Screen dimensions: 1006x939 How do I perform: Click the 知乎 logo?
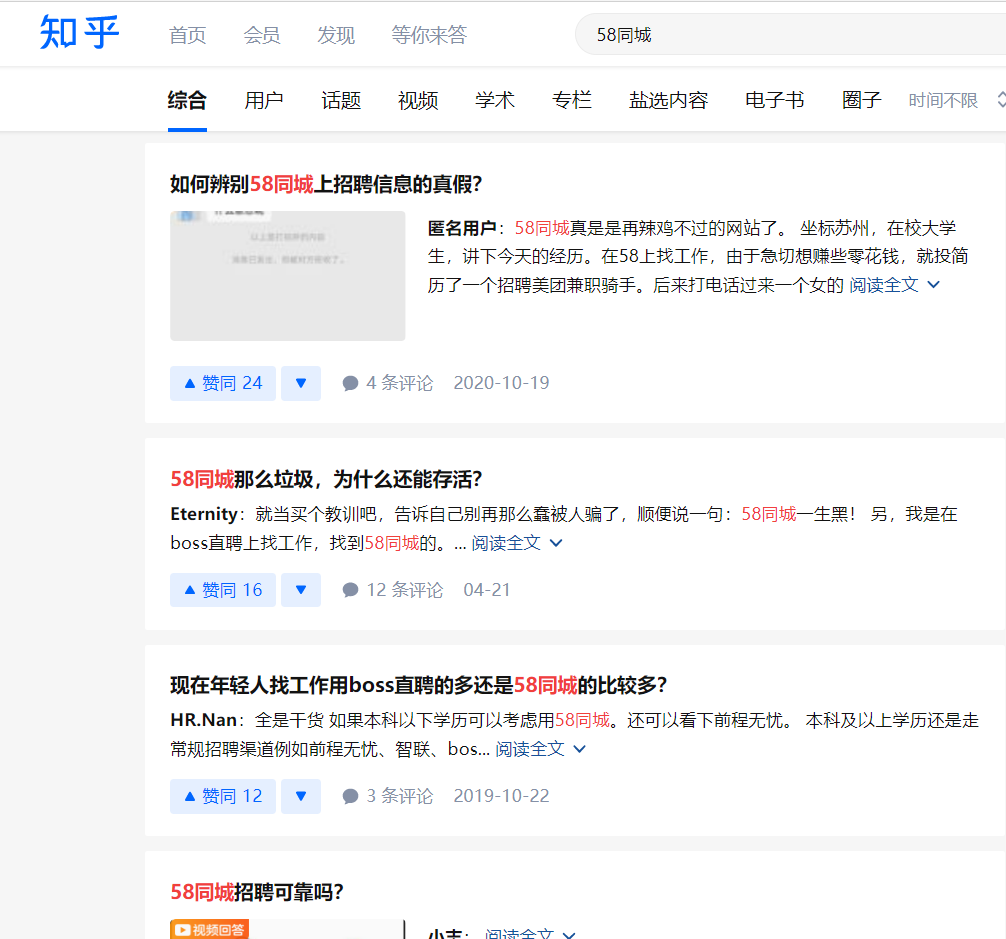(x=80, y=33)
